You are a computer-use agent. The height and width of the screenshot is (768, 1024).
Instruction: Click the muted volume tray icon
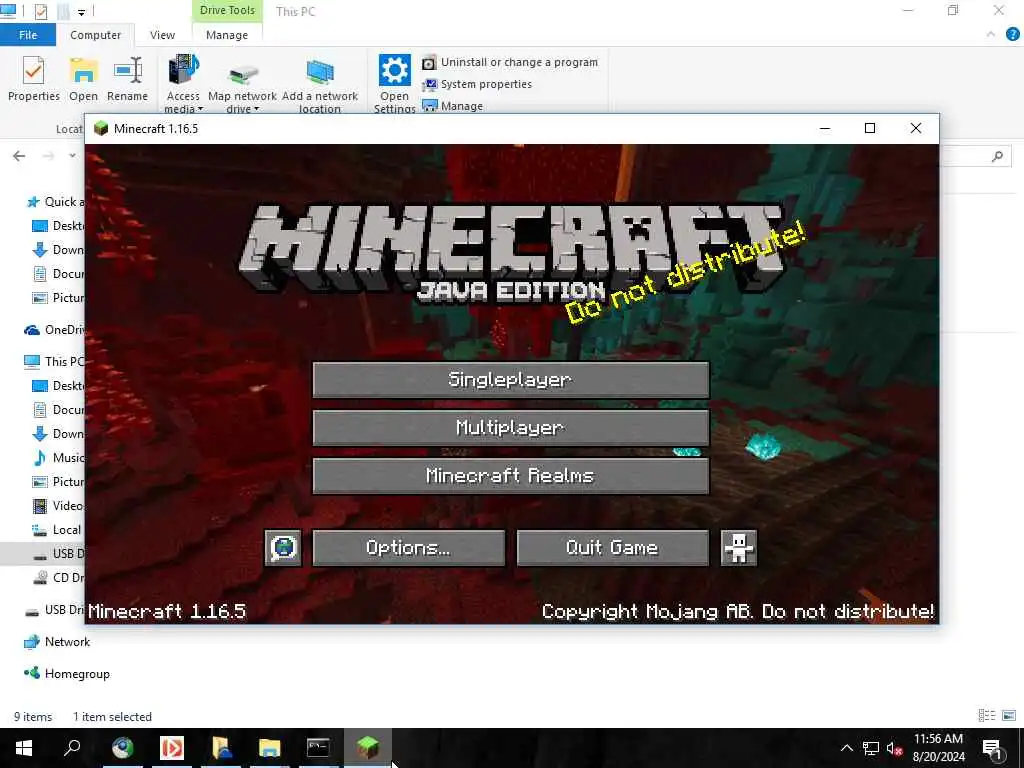click(895, 748)
